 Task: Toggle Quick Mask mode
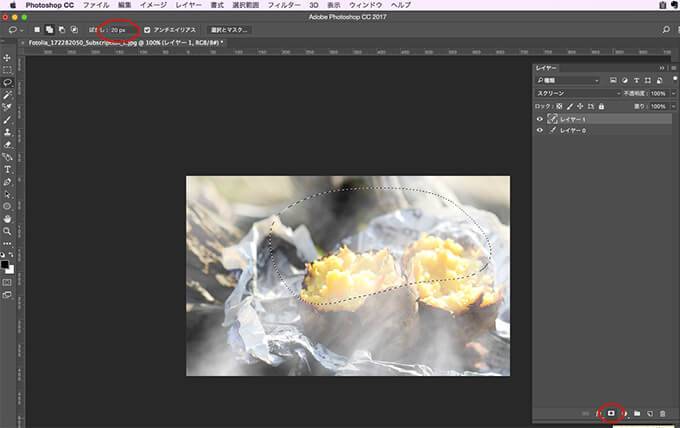coord(7,282)
